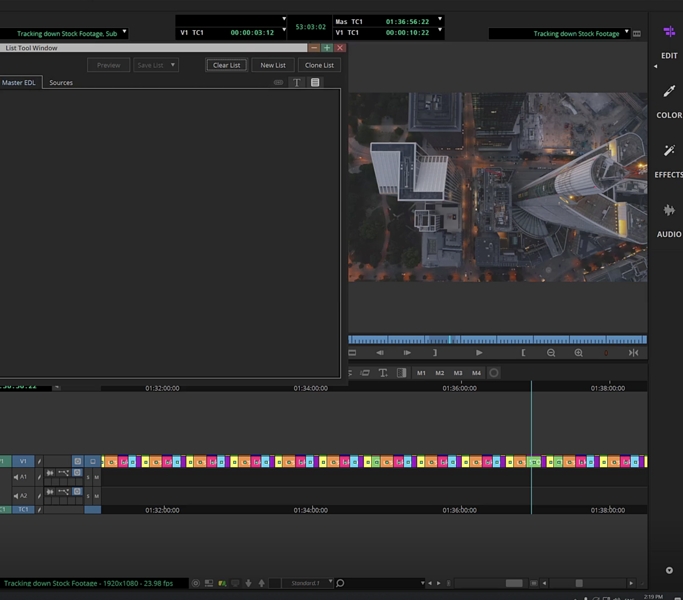Select the Master EDL tab
Image resolution: width=683 pixels, height=600 pixels.
[18, 83]
